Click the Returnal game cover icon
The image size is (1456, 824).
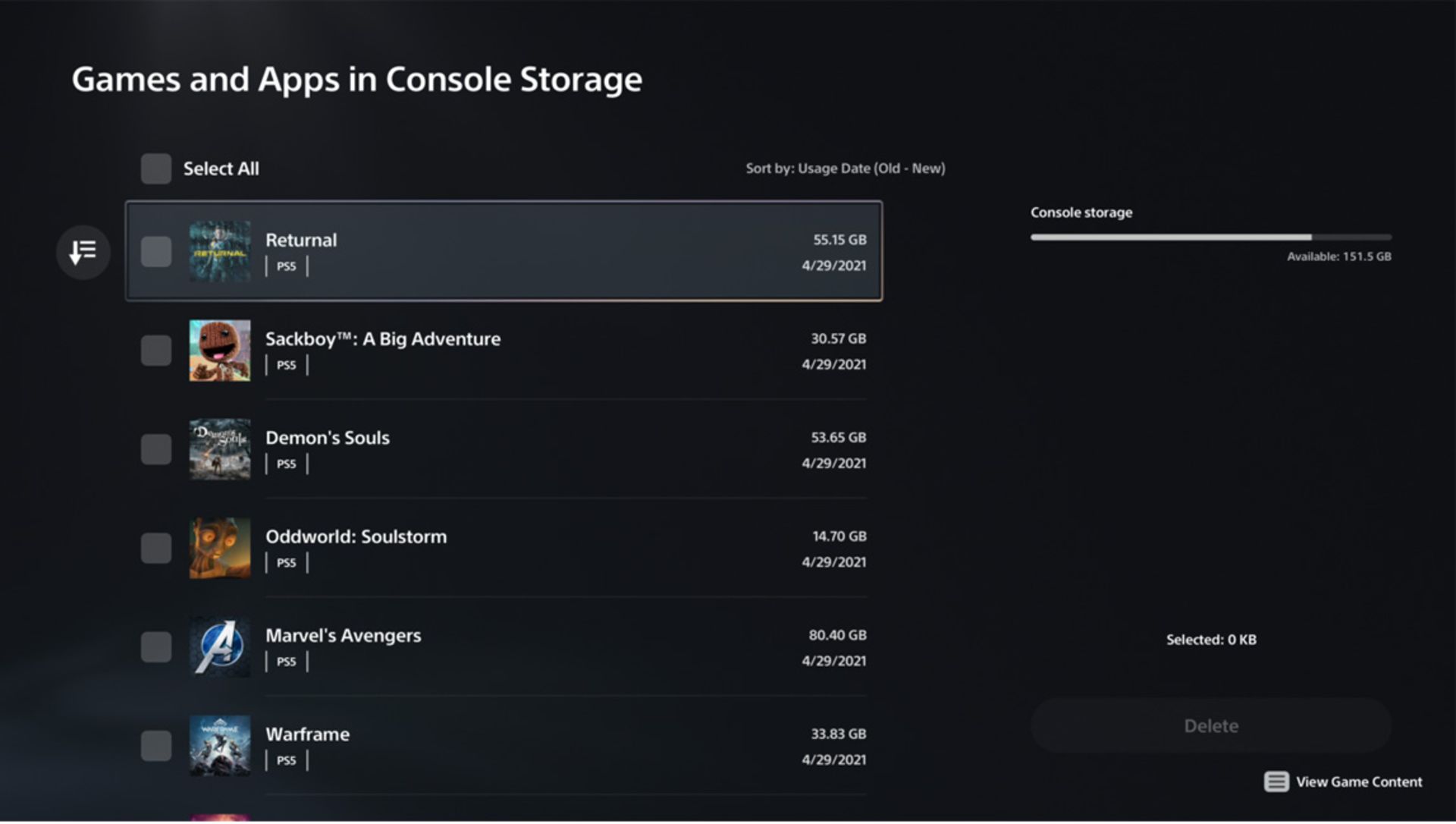coord(220,252)
